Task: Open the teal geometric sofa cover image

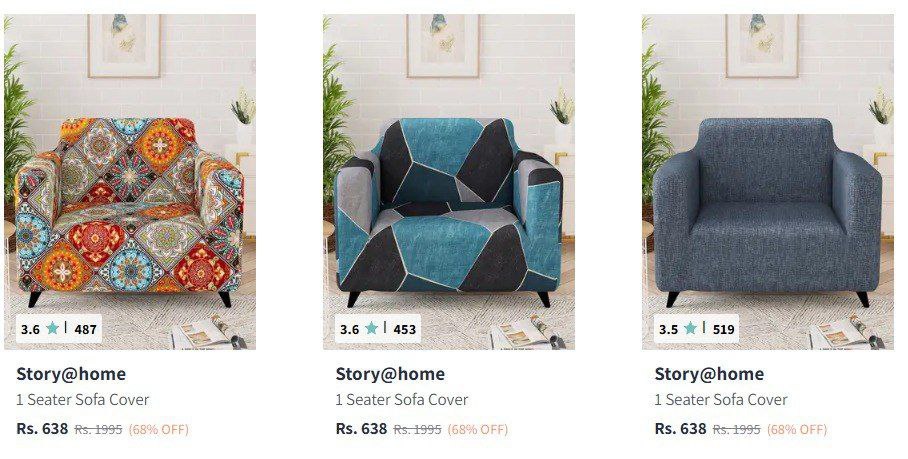Action: (x=449, y=182)
